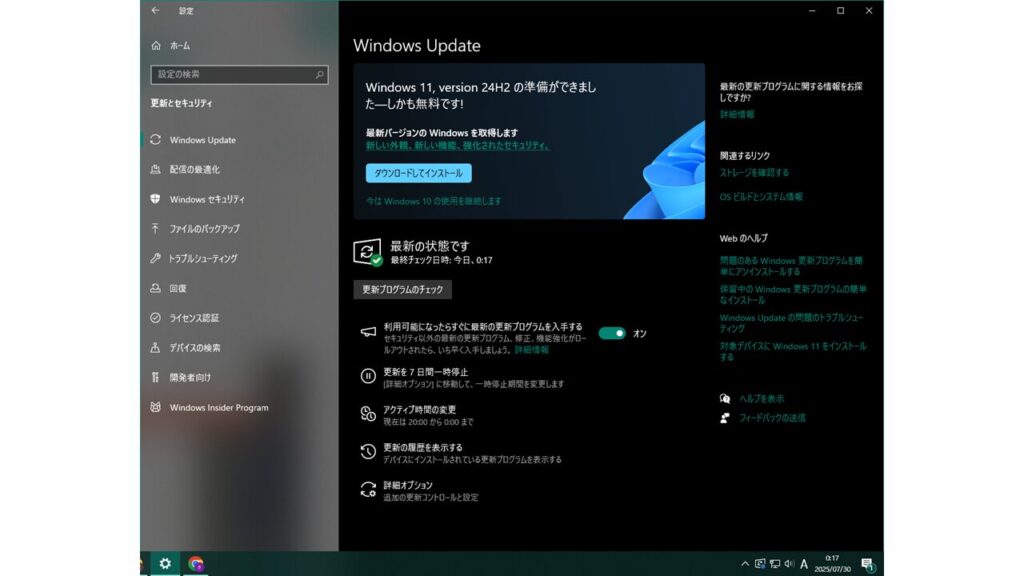This screenshot has width=1024, height=576.
Task: Click the 関連するリンク heading
Action: (744, 155)
